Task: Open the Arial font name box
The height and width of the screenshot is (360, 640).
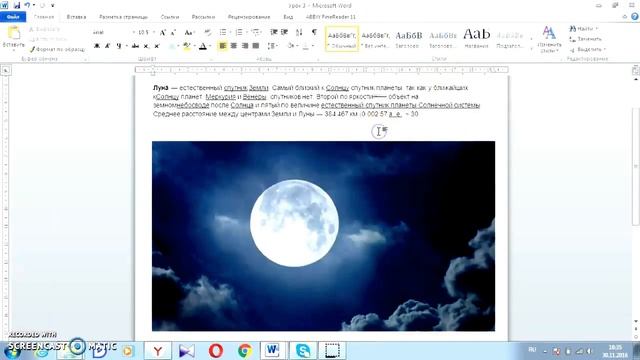Action: click(114, 32)
